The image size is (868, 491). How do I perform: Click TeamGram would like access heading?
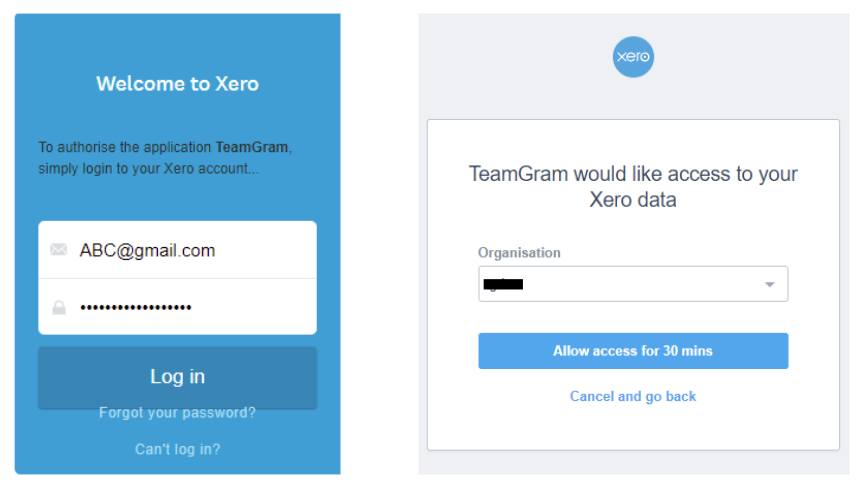click(633, 187)
